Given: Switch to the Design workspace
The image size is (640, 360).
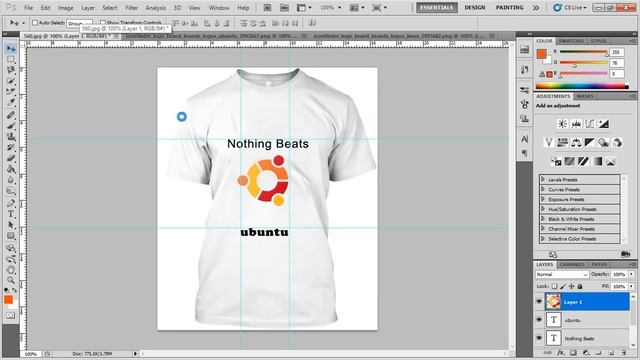Looking at the screenshot, I should [475, 8].
